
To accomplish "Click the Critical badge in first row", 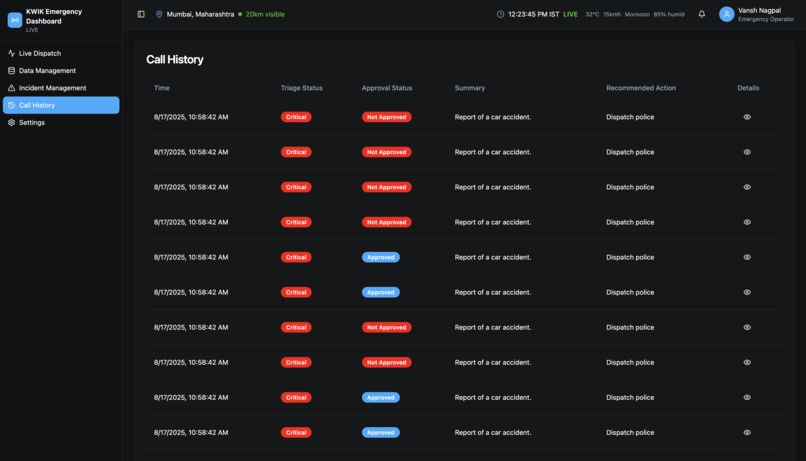I will coord(296,117).
